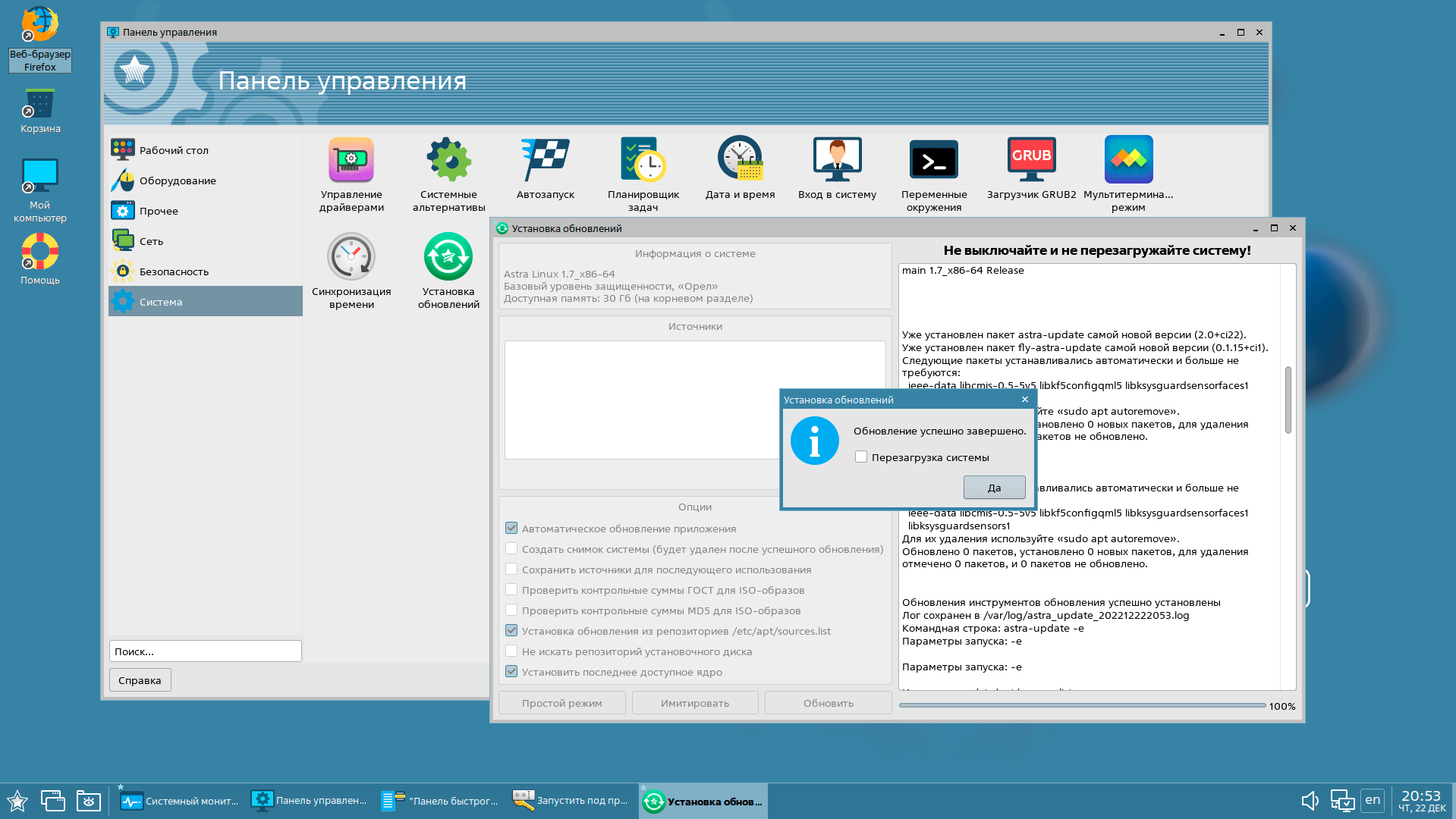
Task: Enable Сохранить источники для последующего использования
Action: pyautogui.click(x=511, y=570)
